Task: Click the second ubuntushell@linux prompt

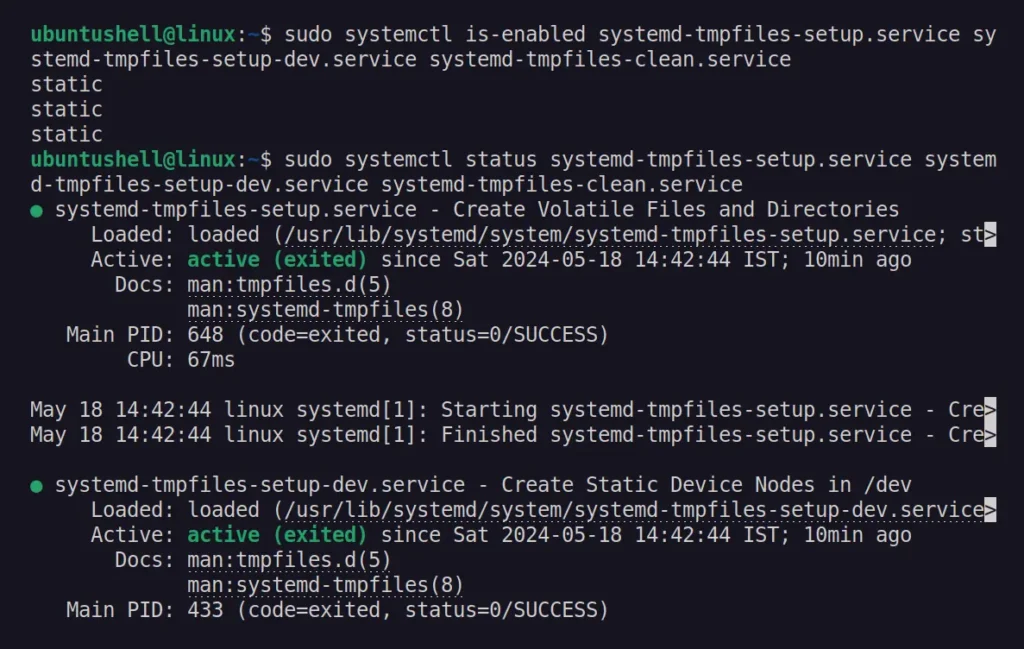Action: pos(133,159)
